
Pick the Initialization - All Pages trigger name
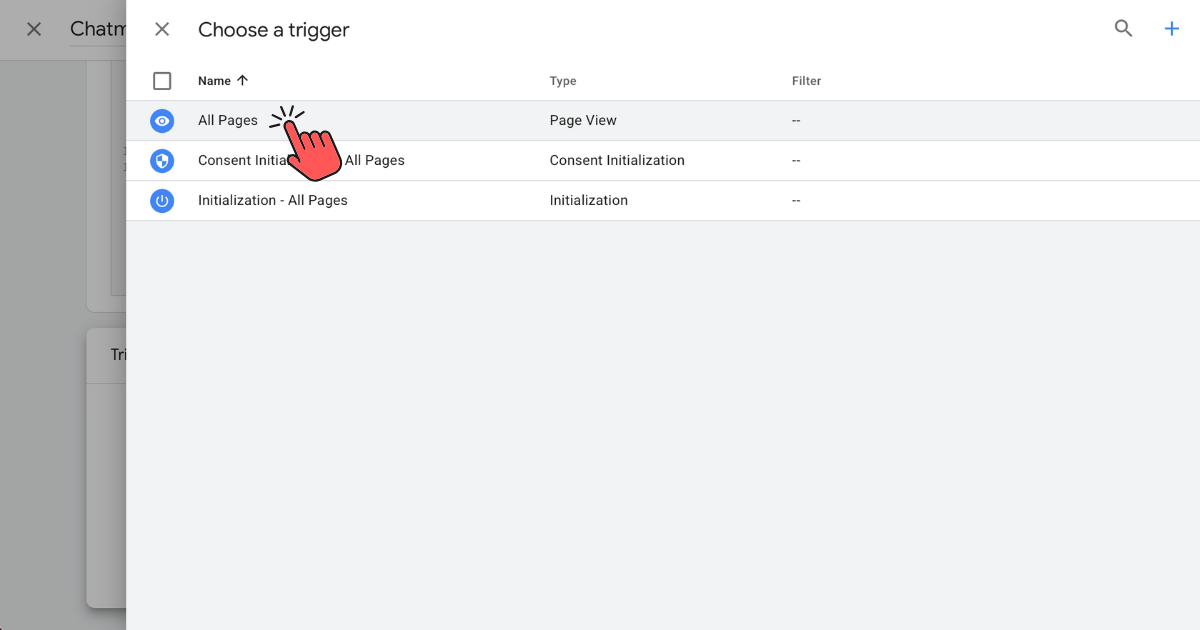(272, 201)
